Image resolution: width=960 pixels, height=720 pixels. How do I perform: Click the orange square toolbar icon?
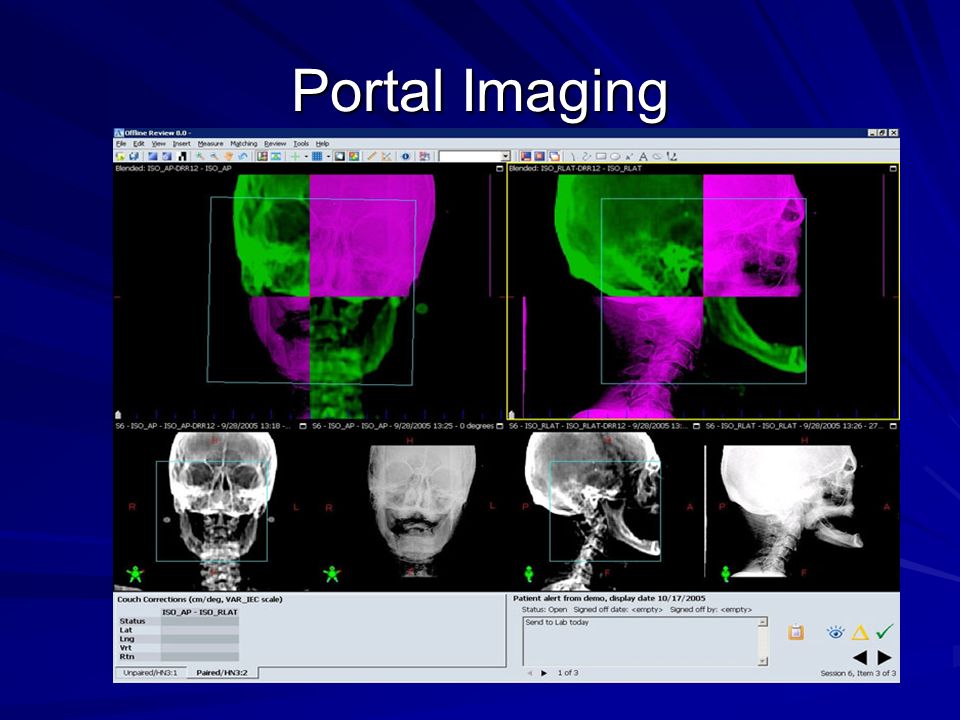pyautogui.click(x=539, y=156)
